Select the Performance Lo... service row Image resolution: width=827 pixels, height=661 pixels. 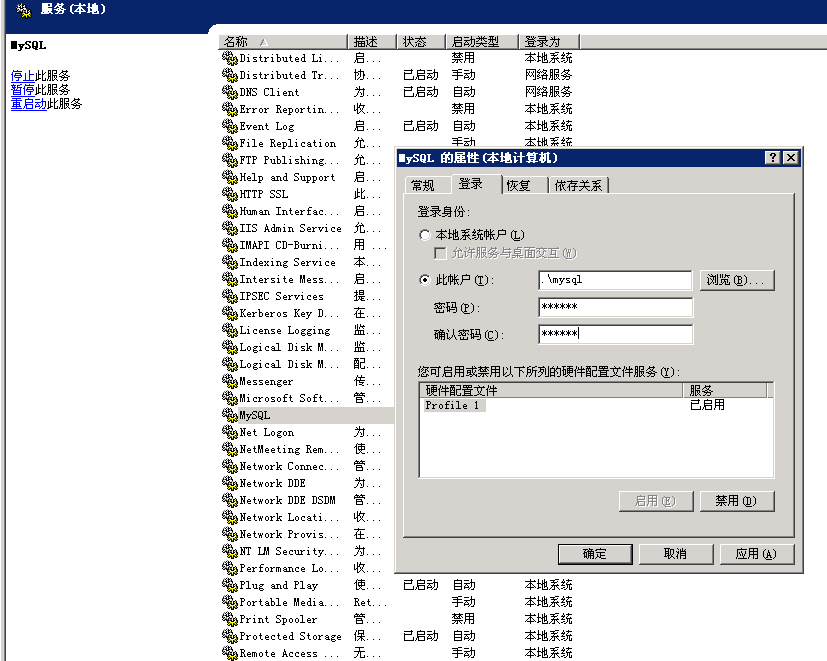(x=306, y=568)
